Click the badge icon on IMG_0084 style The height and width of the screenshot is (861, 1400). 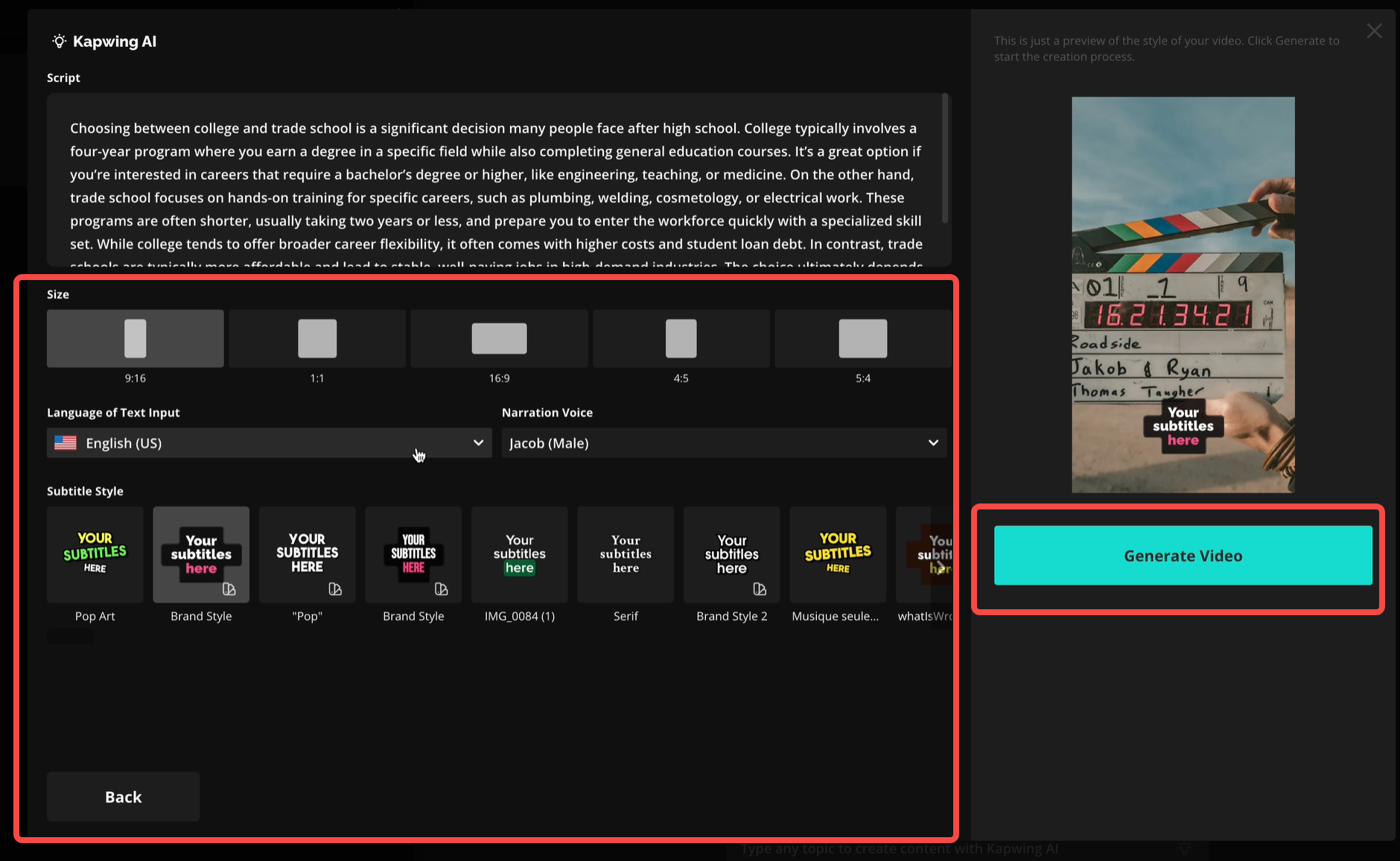click(547, 588)
